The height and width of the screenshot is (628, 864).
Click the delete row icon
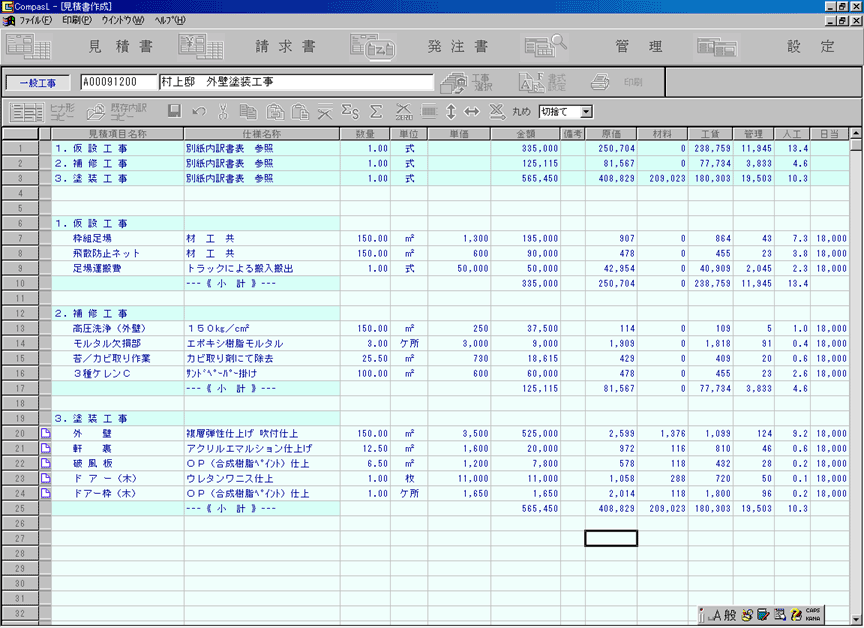point(325,112)
